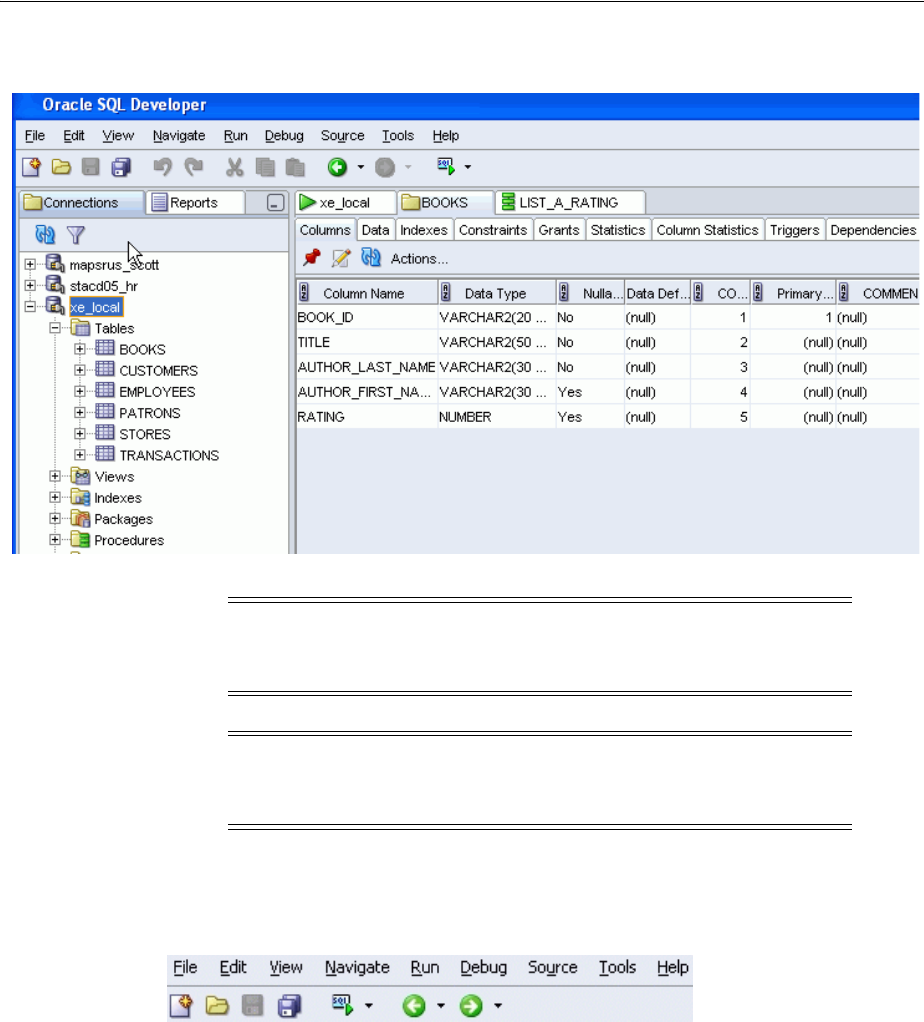The width and height of the screenshot is (924, 1022).
Task: Click the NUMBER data type cell
Action: (497, 417)
